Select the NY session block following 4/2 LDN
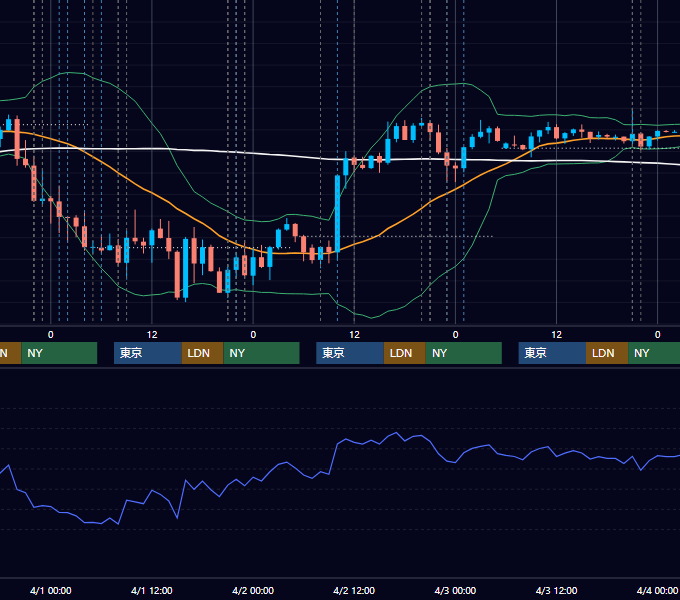The image size is (680, 600). pyautogui.click(x=464, y=353)
